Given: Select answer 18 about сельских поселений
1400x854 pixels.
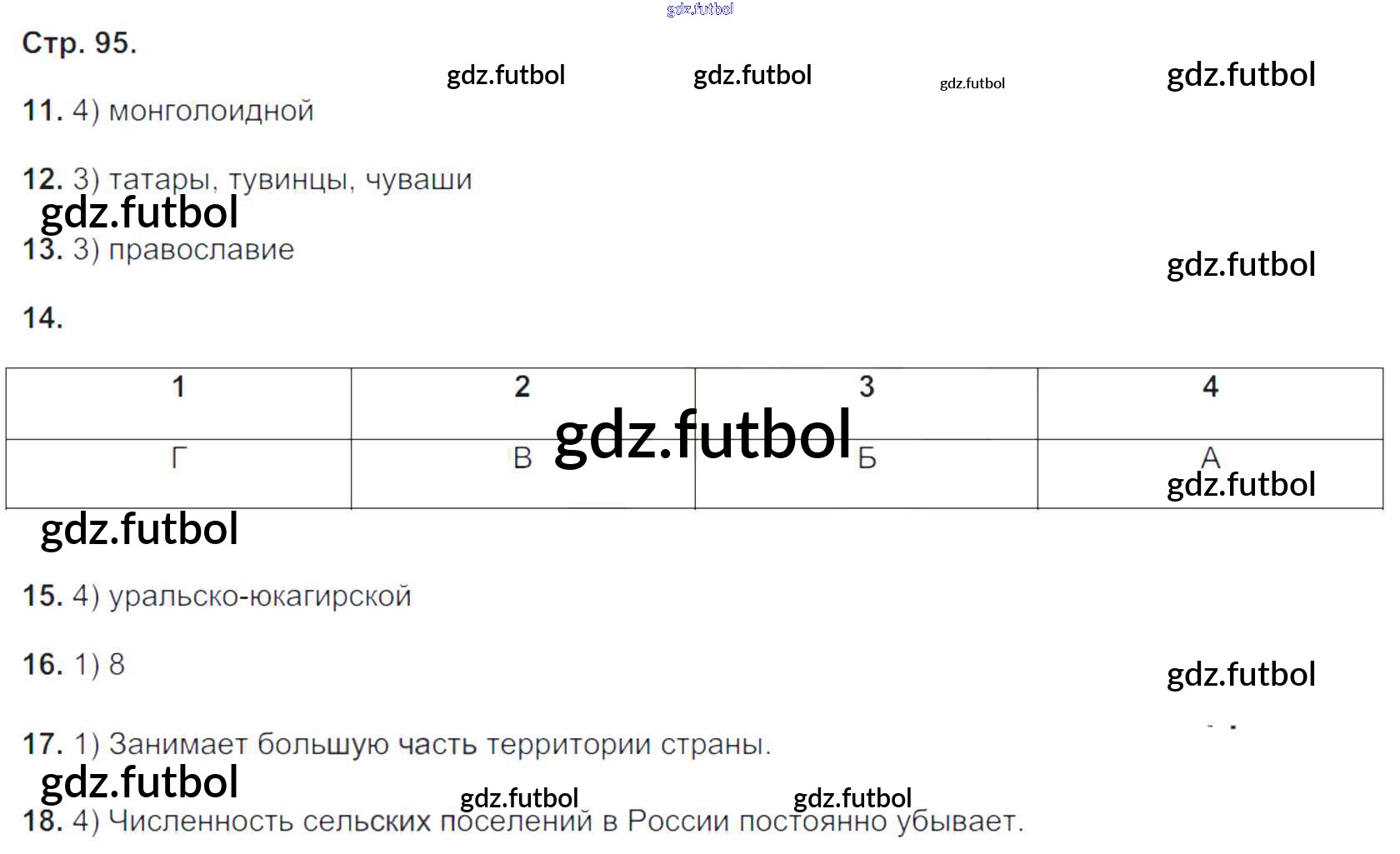Looking at the screenshot, I should click(x=565, y=822).
